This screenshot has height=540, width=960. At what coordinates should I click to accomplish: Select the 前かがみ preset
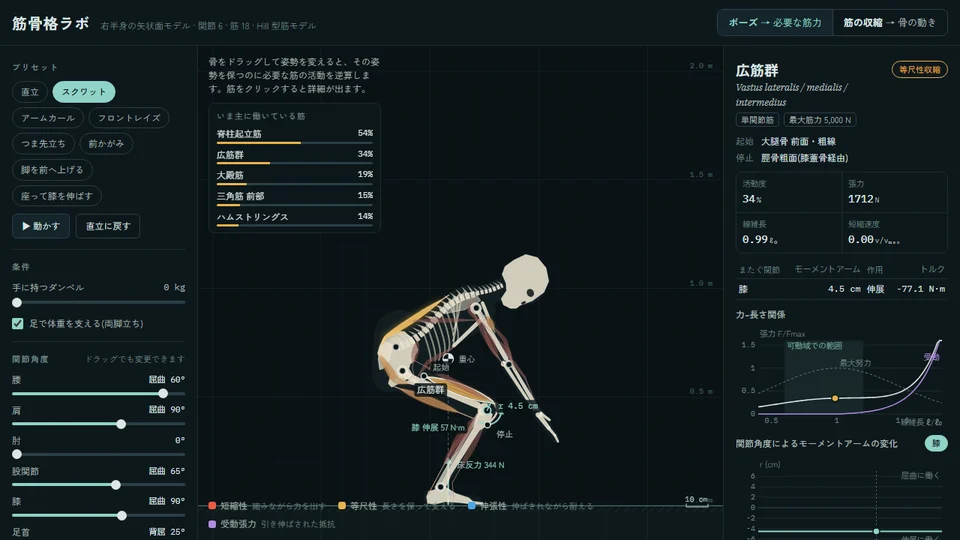click(107, 143)
